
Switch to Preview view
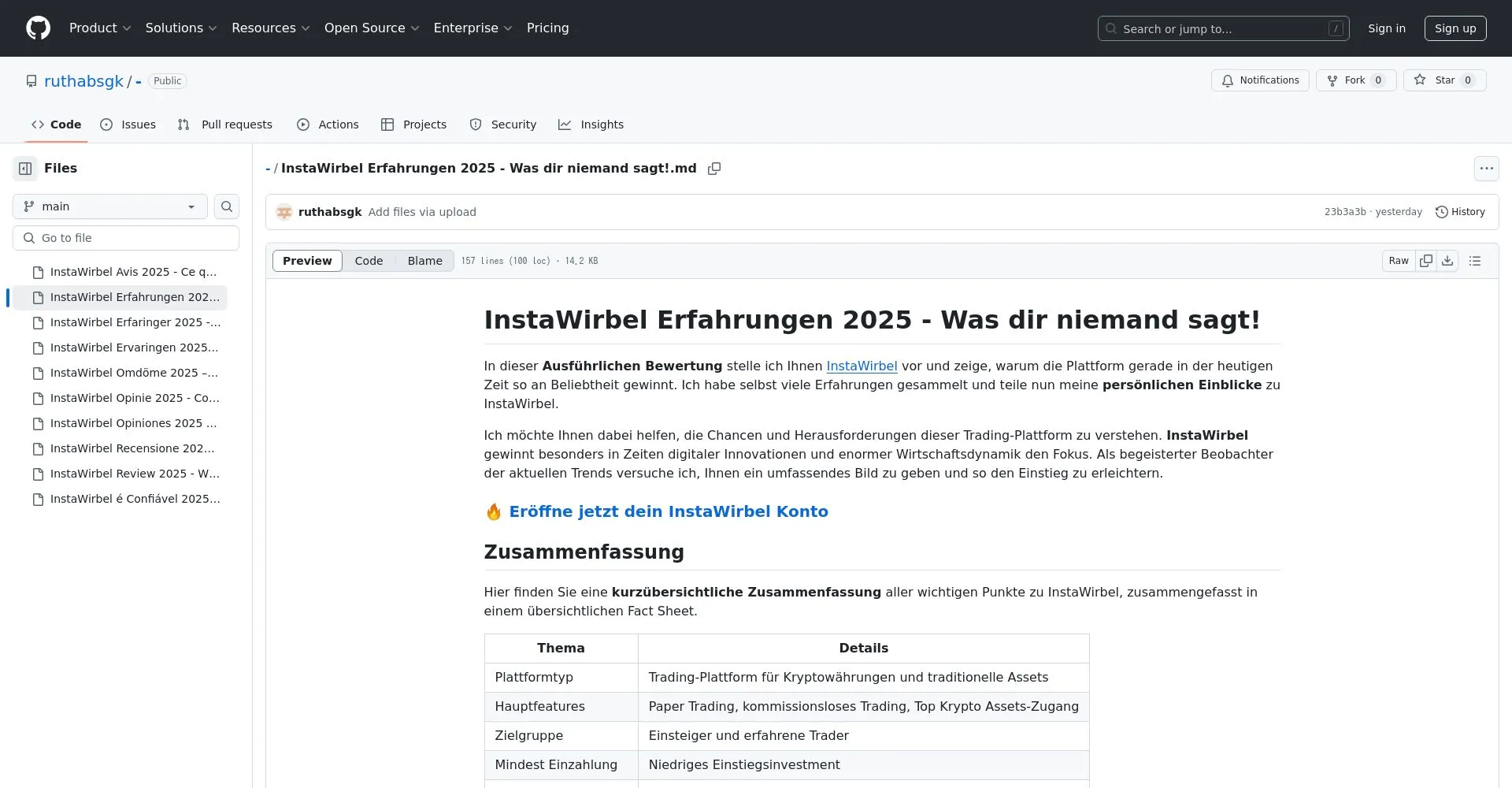pyautogui.click(x=307, y=261)
